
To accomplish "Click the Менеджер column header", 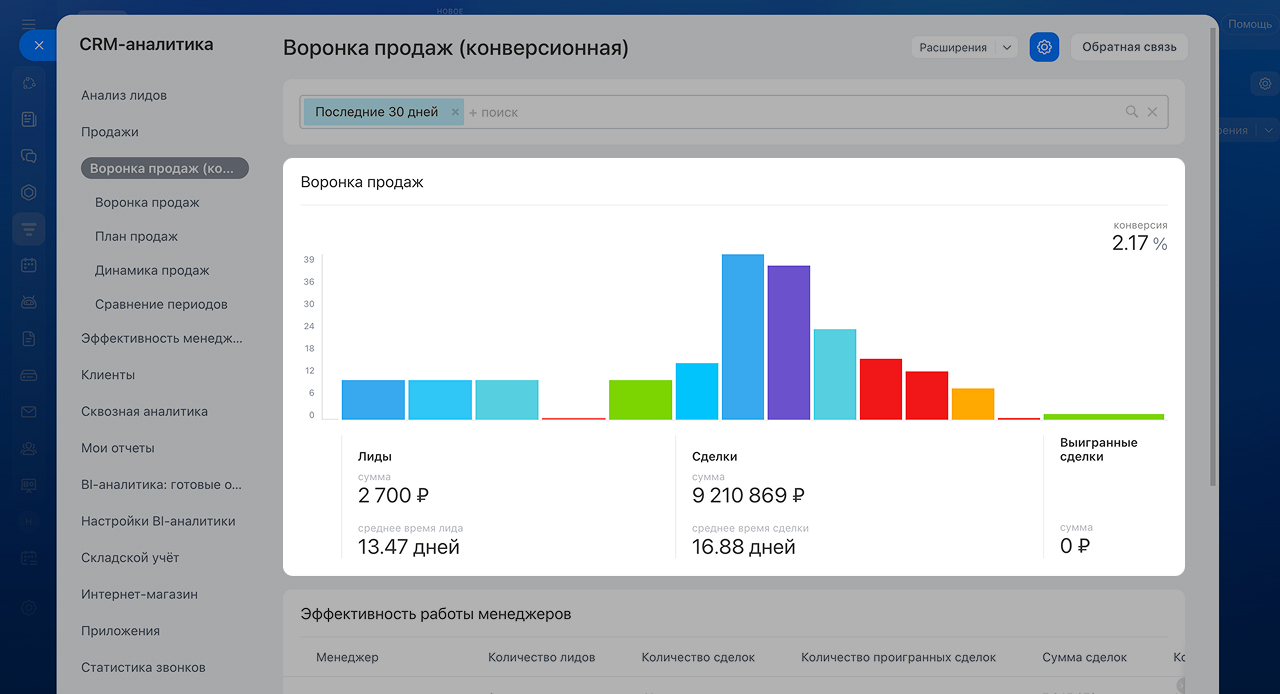I will click(347, 657).
